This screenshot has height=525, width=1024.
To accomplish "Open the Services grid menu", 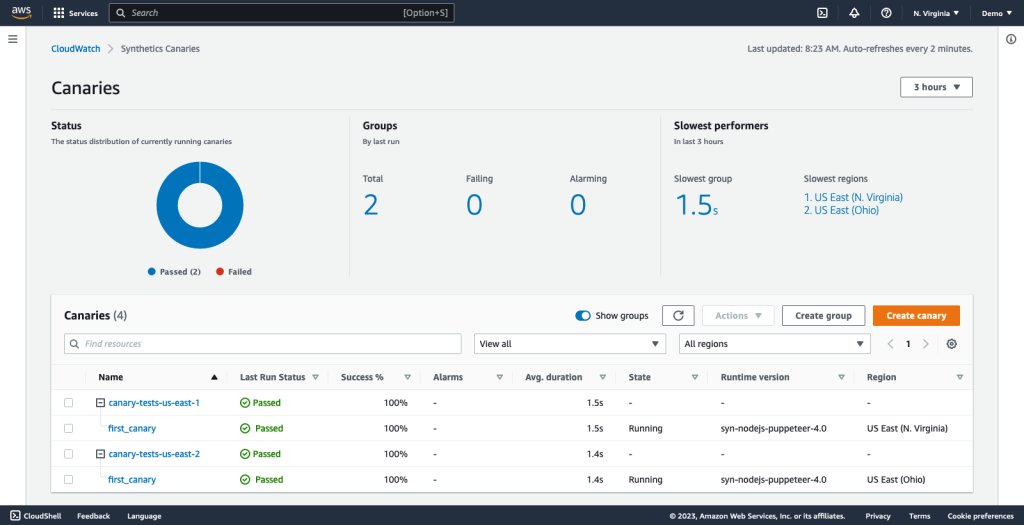I will click(75, 13).
